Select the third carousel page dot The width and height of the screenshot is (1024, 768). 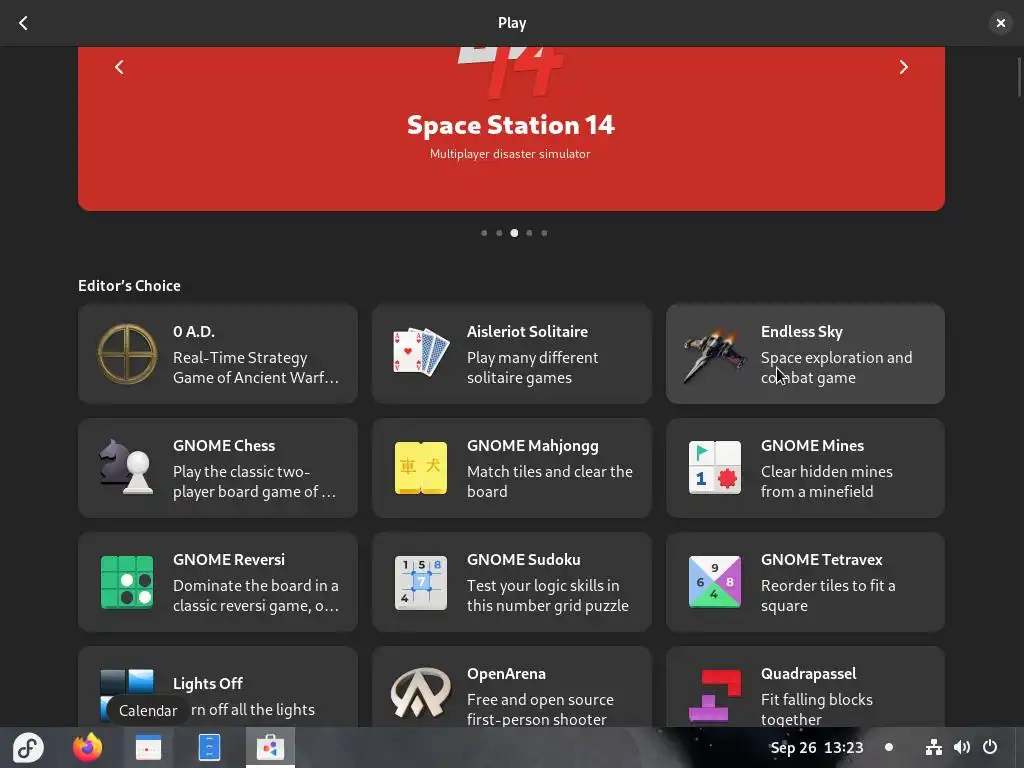514,233
